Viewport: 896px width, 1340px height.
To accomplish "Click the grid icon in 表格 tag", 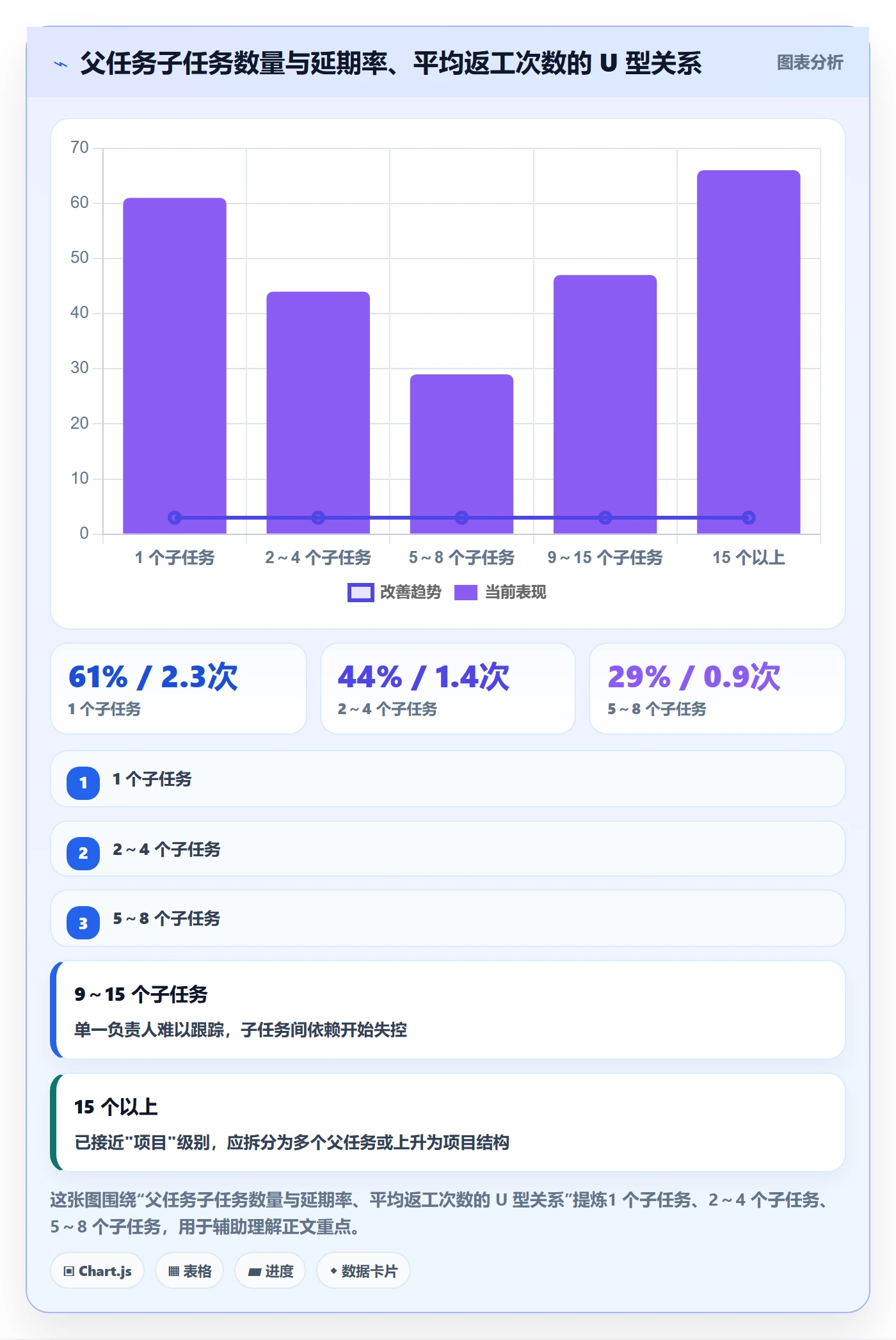I will [x=173, y=1272].
